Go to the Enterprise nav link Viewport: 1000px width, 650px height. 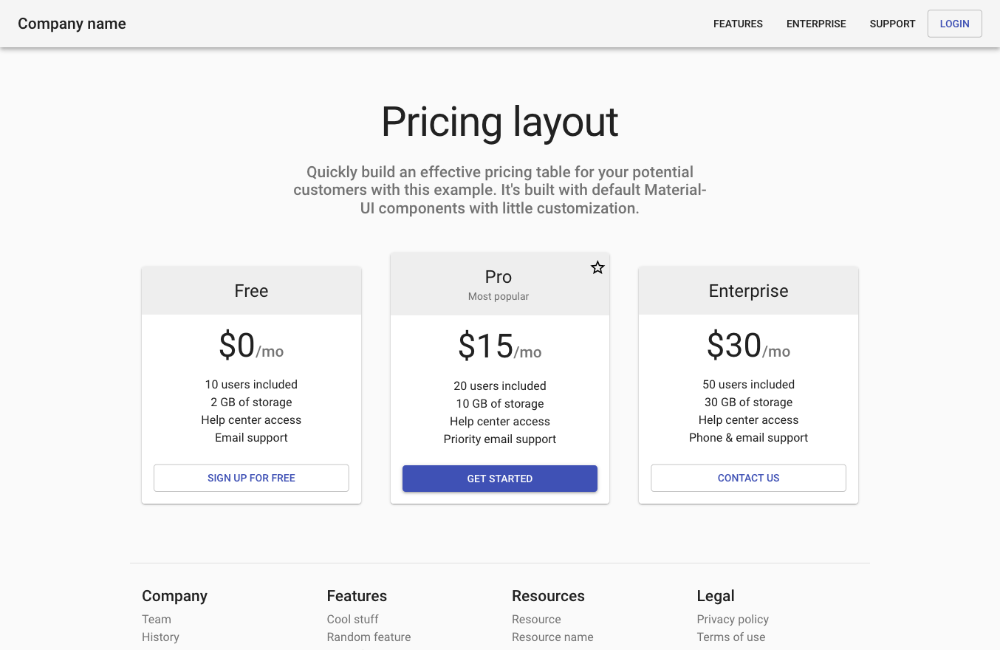click(x=816, y=24)
